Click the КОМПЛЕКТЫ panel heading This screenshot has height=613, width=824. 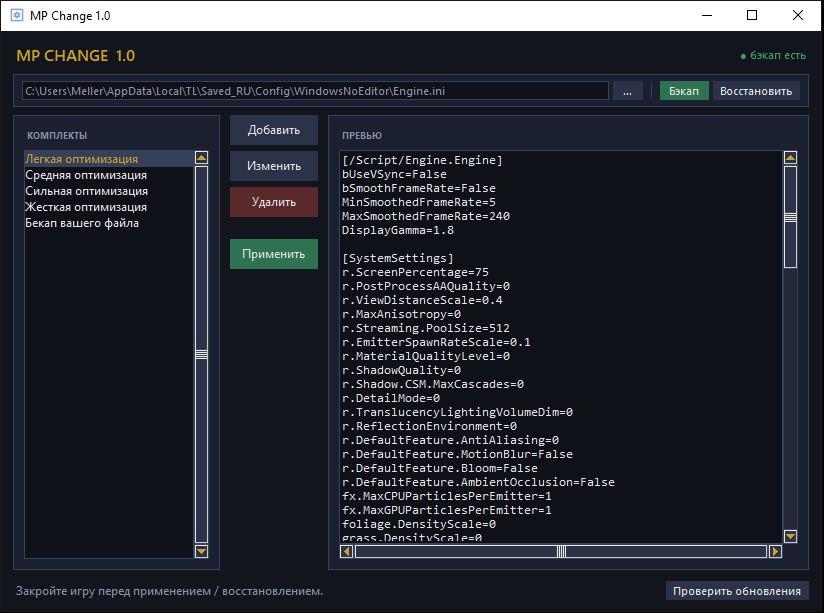click(x=57, y=136)
